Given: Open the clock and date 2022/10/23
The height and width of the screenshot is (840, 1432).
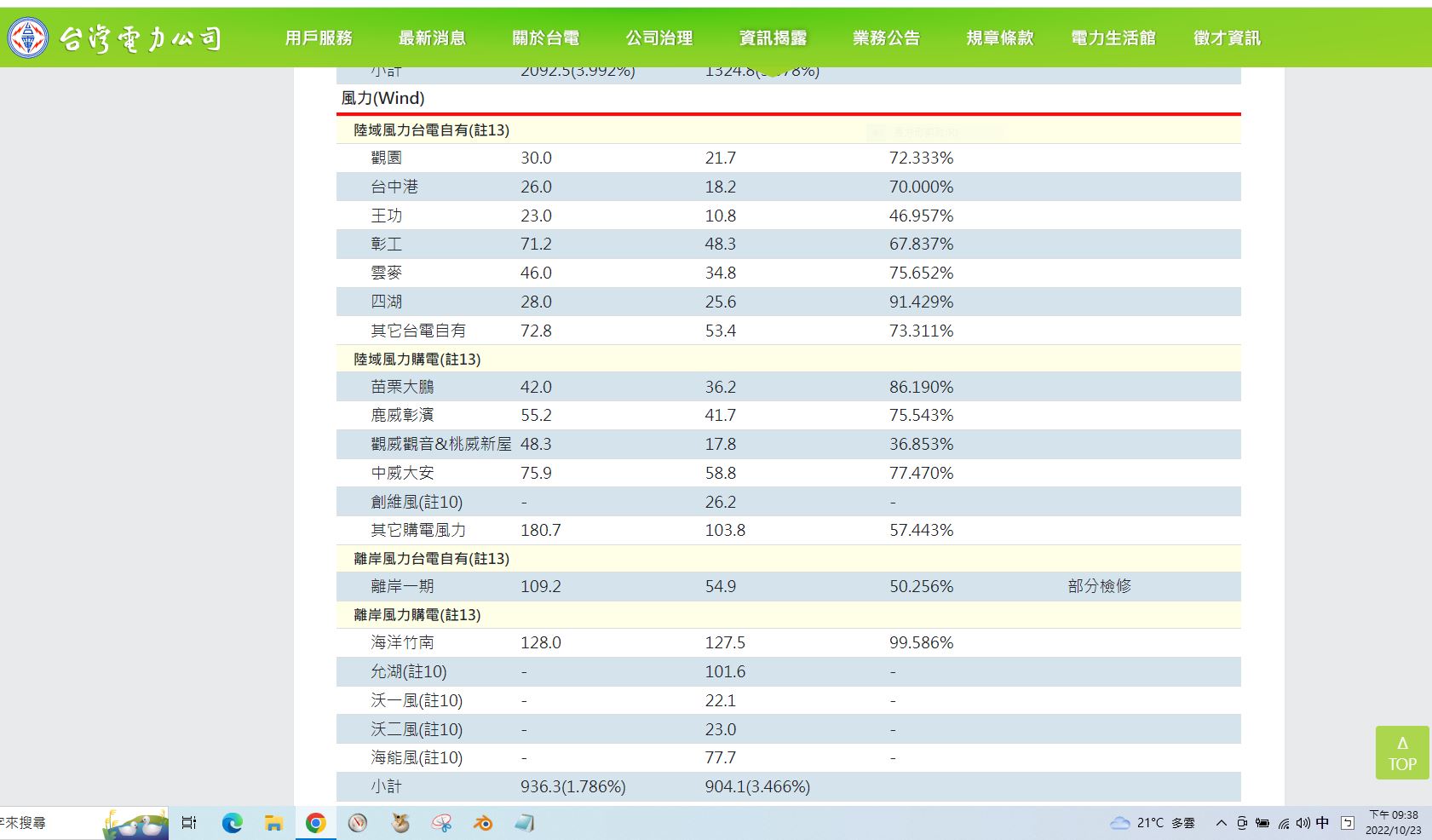Looking at the screenshot, I should point(1394,823).
